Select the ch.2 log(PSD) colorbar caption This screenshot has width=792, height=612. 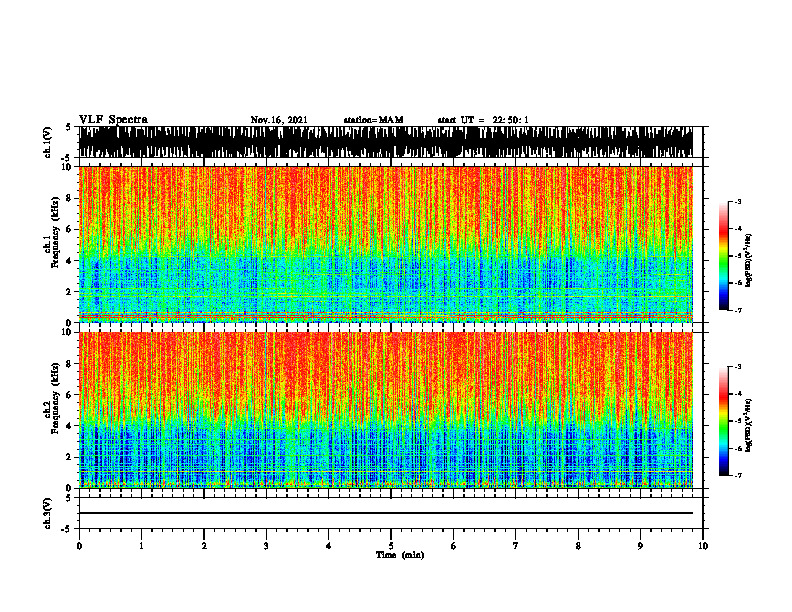pyautogui.click(x=748, y=425)
